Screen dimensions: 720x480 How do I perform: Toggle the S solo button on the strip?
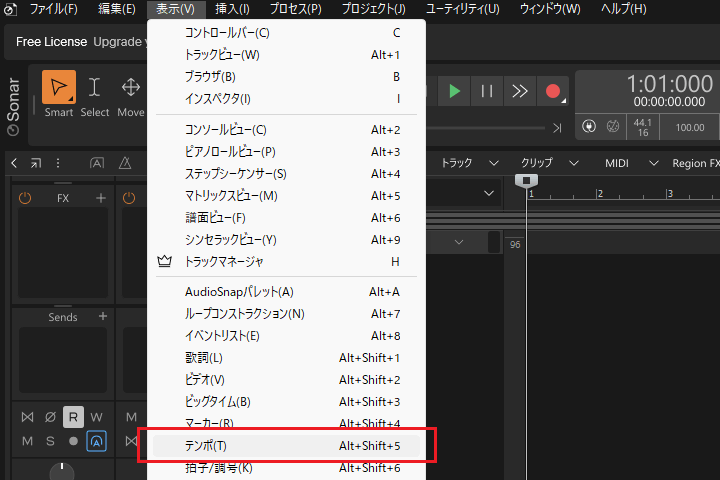50,441
